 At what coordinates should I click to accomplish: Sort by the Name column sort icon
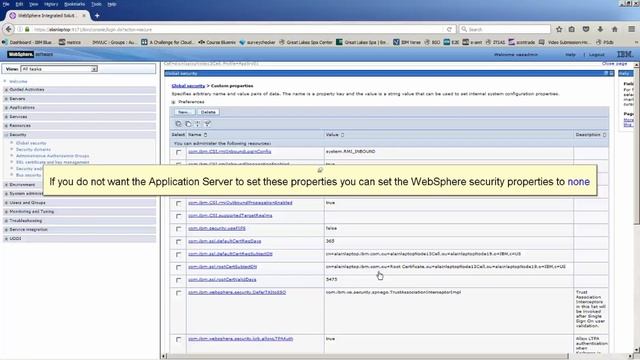[x=205, y=135]
